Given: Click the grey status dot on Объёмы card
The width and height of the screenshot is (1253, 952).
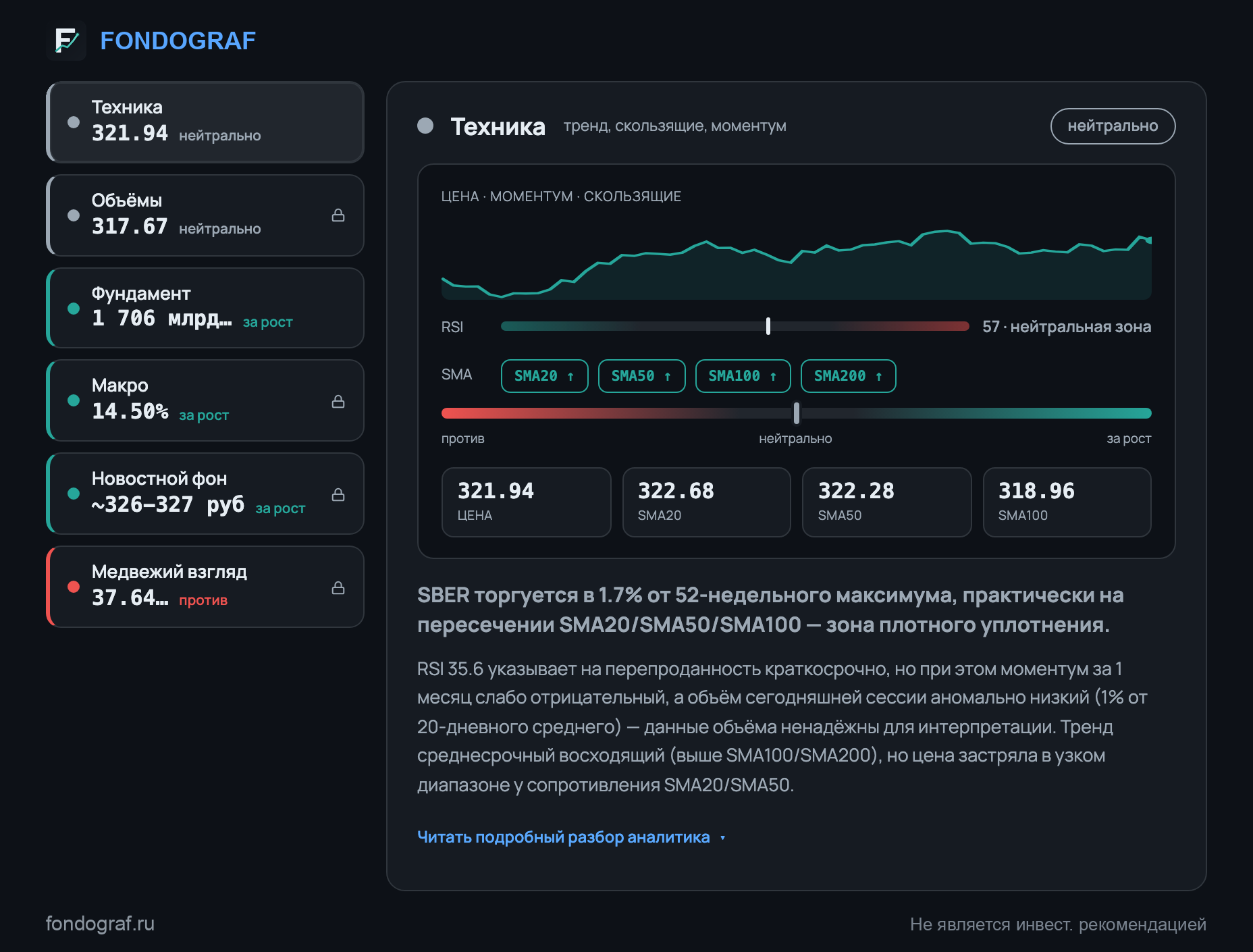Looking at the screenshot, I should 74,215.
